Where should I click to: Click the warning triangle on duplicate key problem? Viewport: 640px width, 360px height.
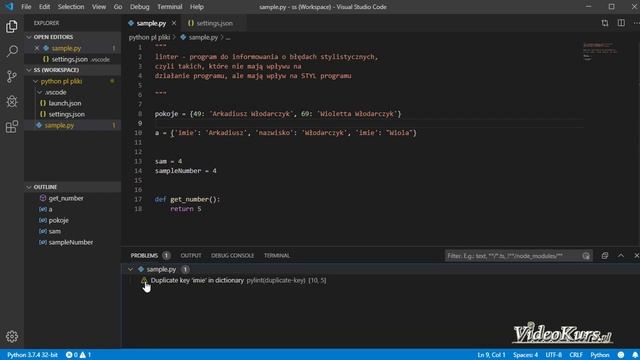tap(144, 280)
